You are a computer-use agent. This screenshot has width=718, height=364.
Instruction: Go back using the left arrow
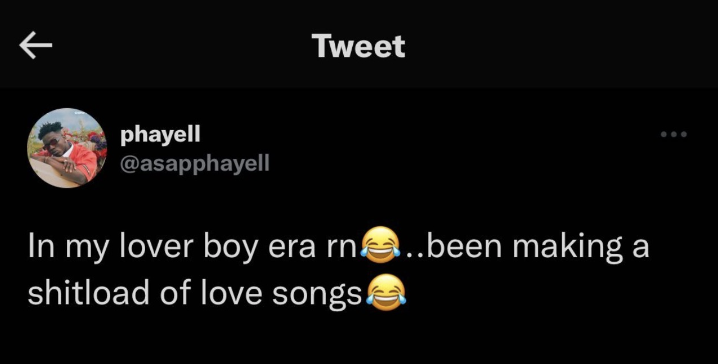tap(36, 45)
